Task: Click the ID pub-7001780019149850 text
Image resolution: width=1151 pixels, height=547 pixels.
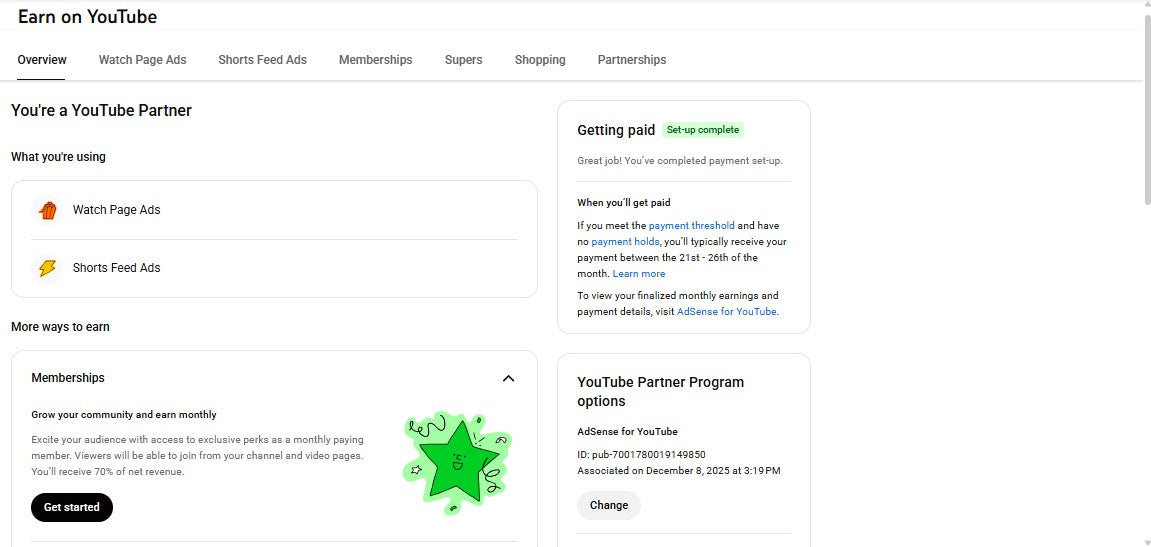Action: click(x=641, y=454)
